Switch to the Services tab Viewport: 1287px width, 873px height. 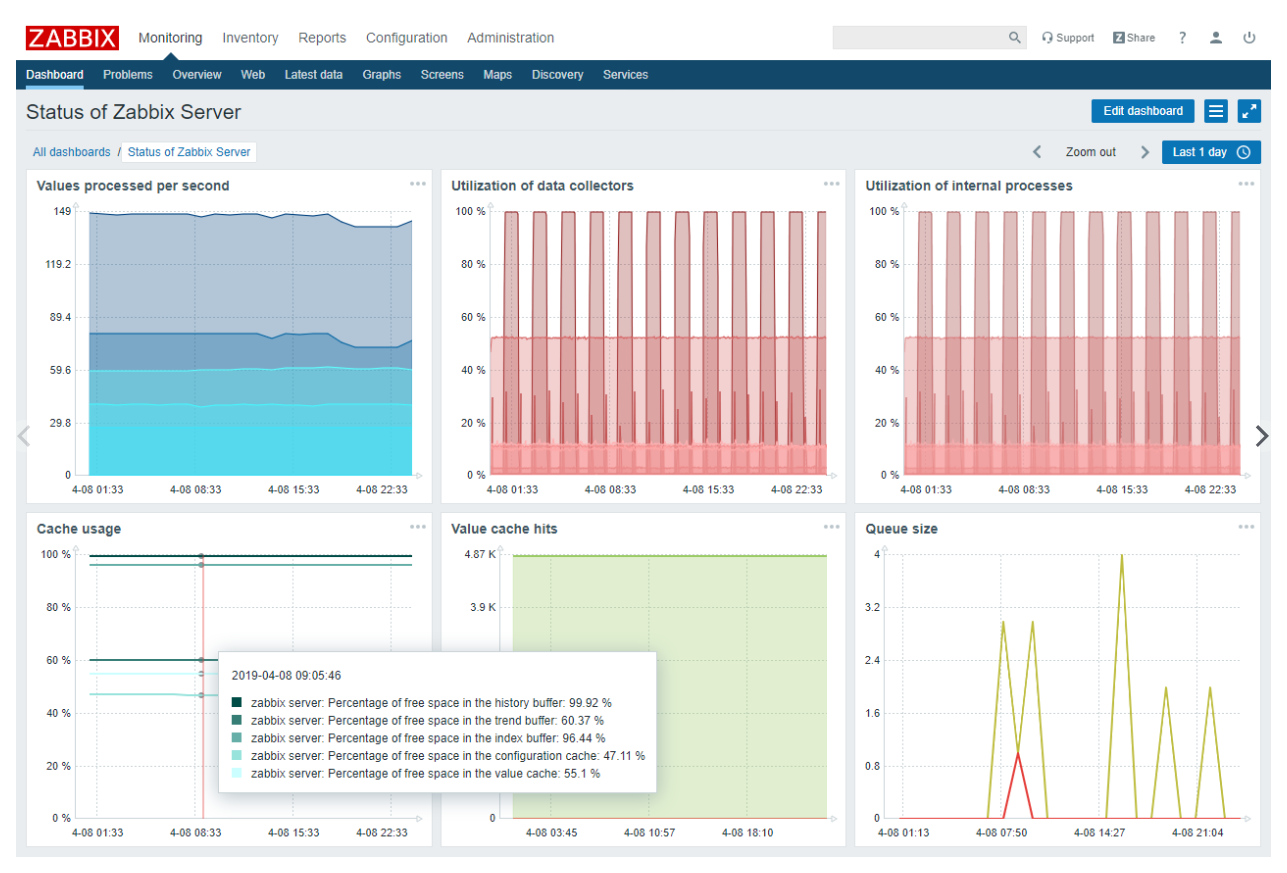click(626, 75)
